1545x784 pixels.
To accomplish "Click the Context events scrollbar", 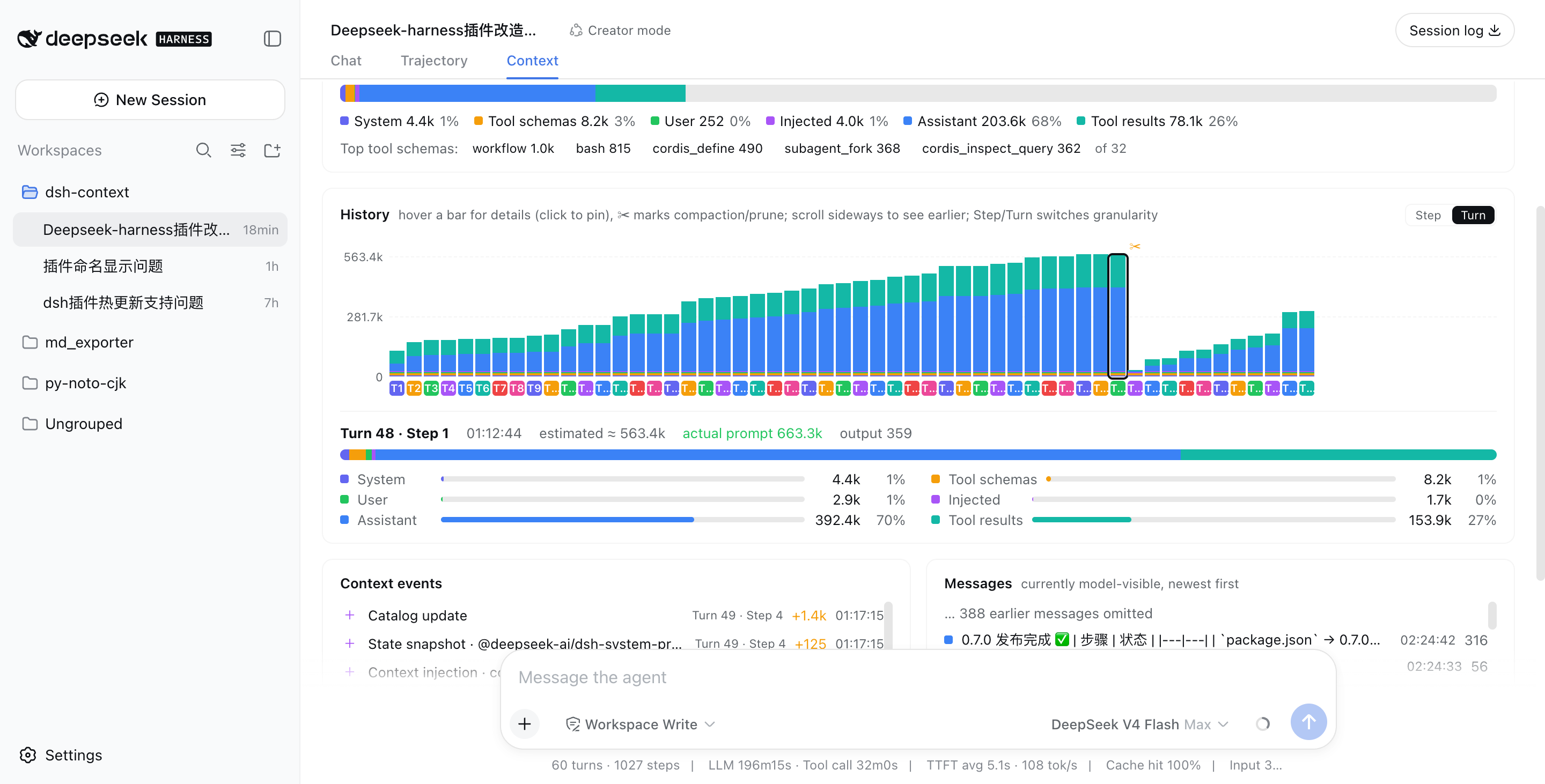I will point(888,625).
